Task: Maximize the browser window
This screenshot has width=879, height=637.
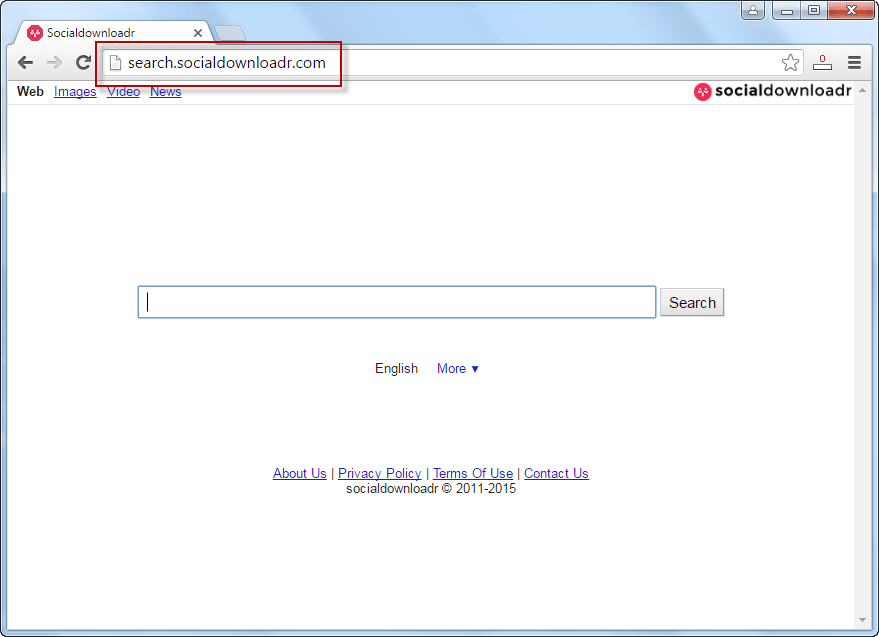Action: tap(814, 10)
